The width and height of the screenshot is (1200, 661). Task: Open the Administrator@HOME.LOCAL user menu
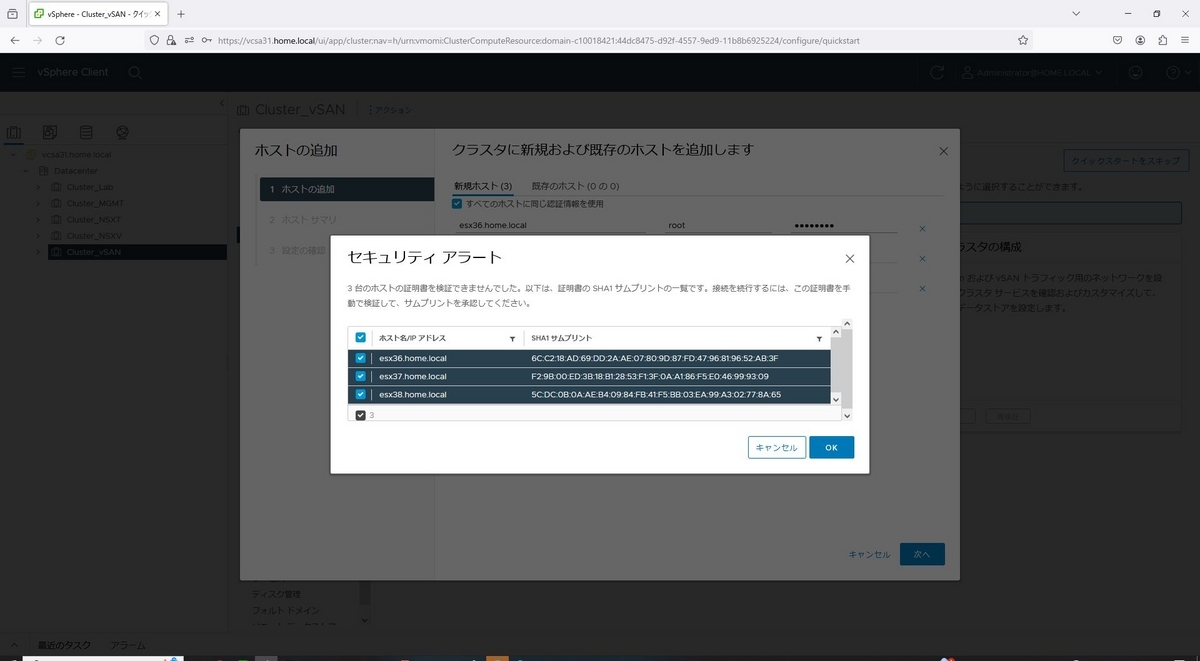coord(1032,72)
